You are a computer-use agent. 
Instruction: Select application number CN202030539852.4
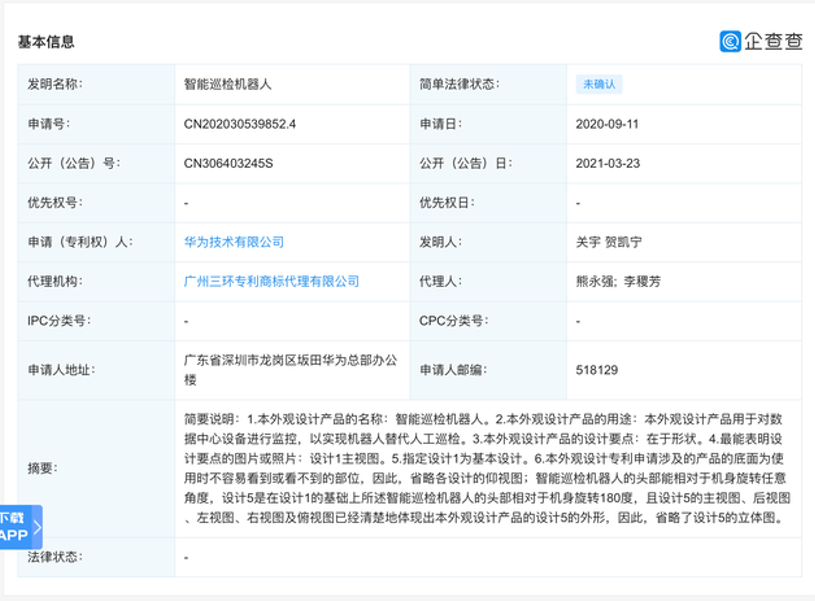click(x=240, y=124)
